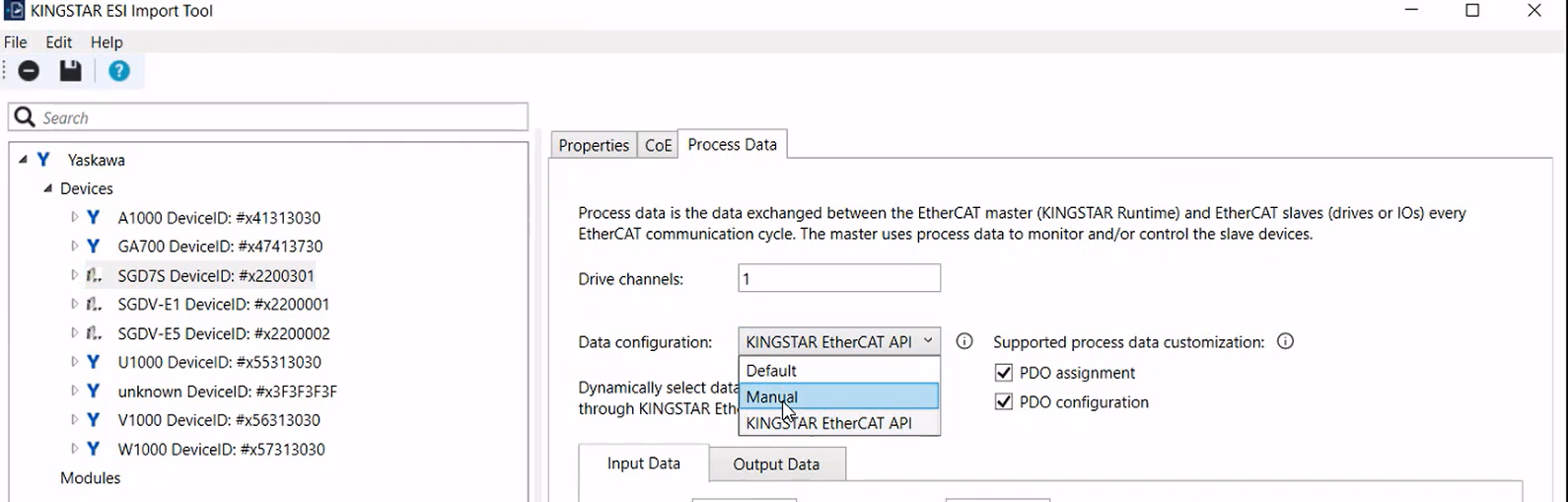The width and height of the screenshot is (1568, 502).
Task: Expand the A1000 device node
Action: click(x=74, y=217)
